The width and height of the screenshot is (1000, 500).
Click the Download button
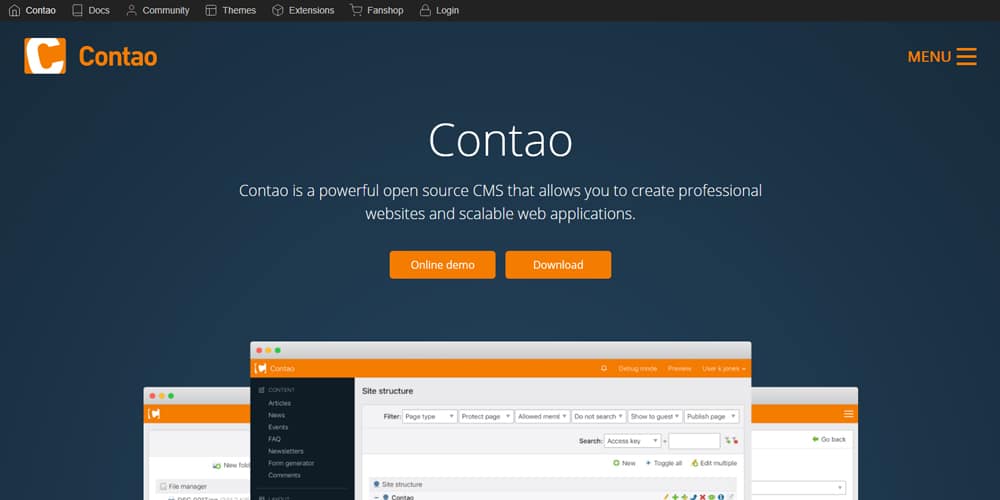click(558, 265)
